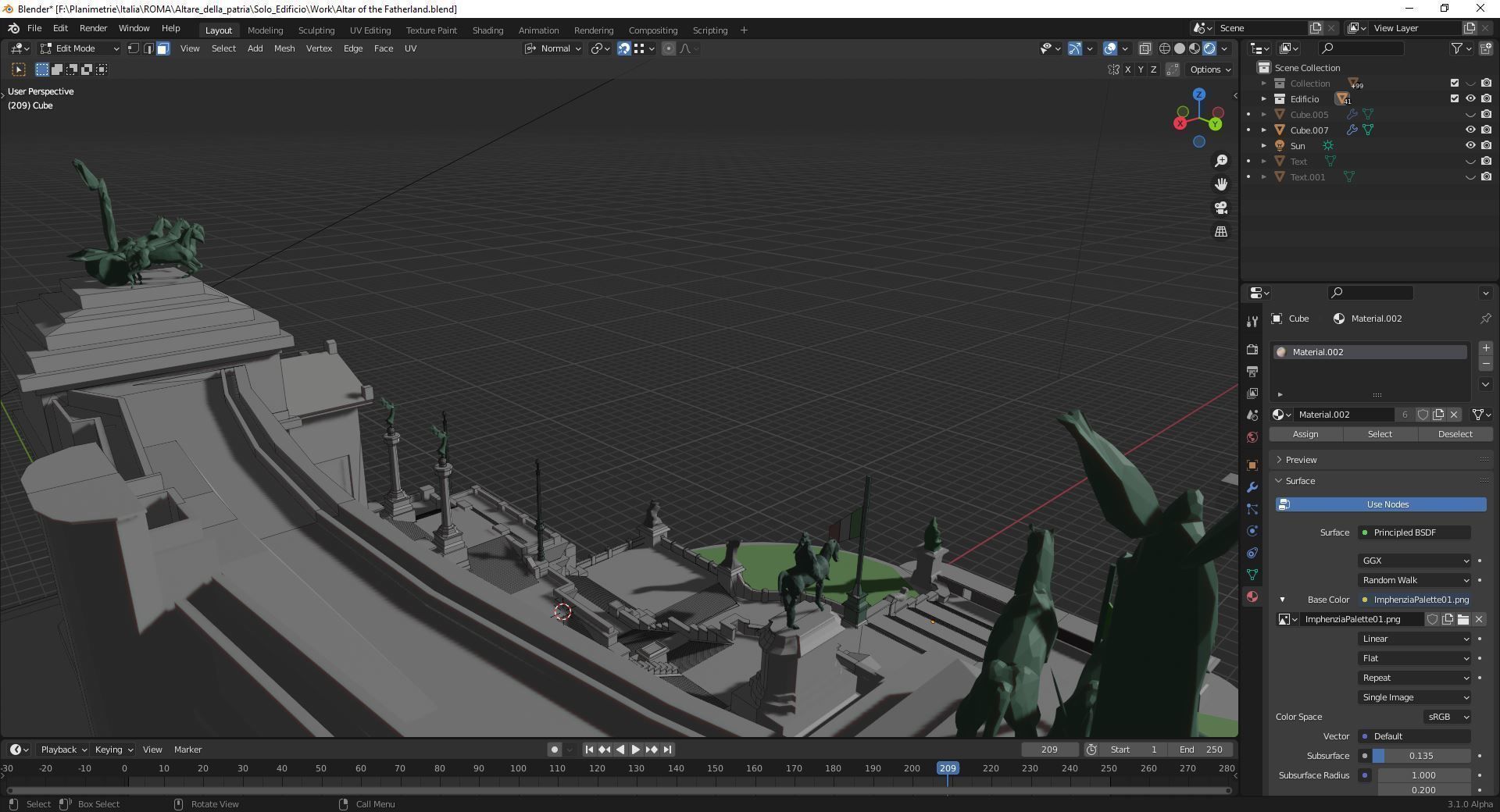The image size is (1500, 812).
Task: Open the Modifier properties wrench tab
Action: pos(1252,487)
